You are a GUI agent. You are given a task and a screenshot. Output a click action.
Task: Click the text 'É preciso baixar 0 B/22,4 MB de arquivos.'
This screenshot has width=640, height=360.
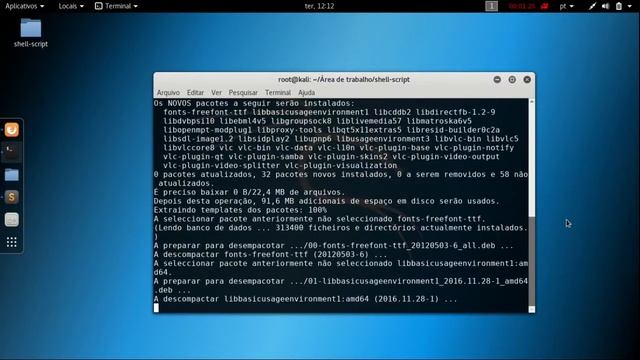coord(249,192)
